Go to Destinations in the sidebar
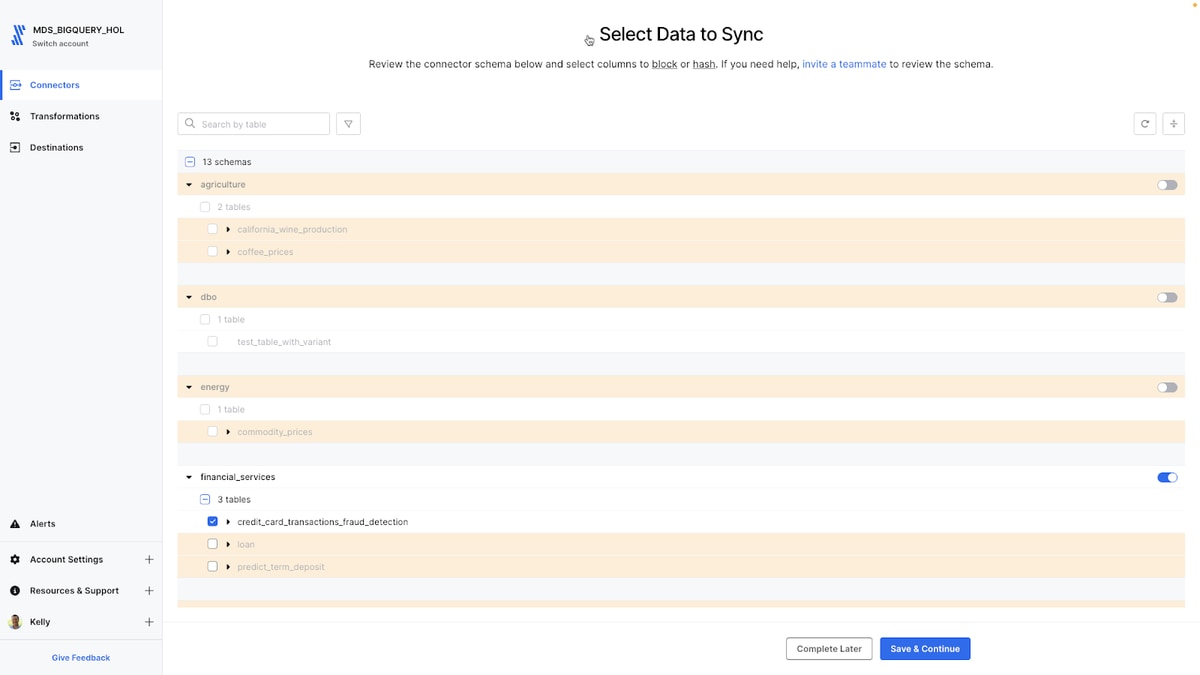Screen dimensions: 1200x675 [x=57, y=147]
